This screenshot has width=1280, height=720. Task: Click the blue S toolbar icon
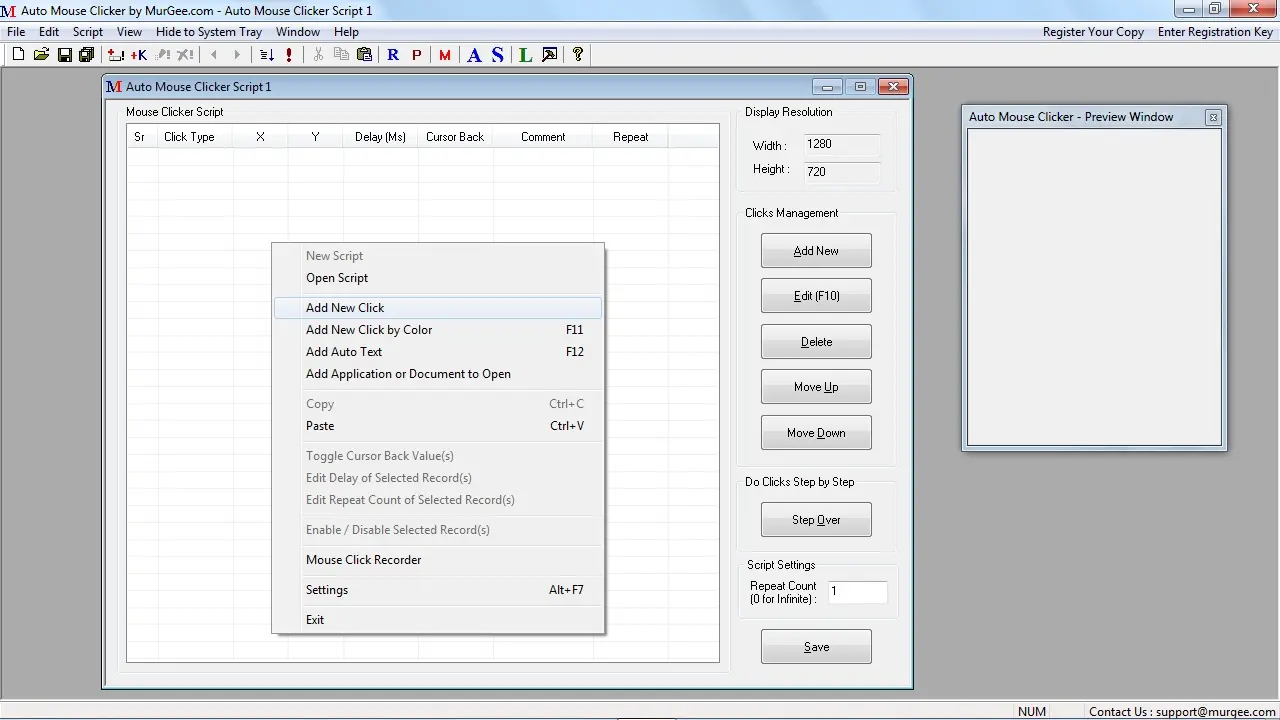(497, 55)
